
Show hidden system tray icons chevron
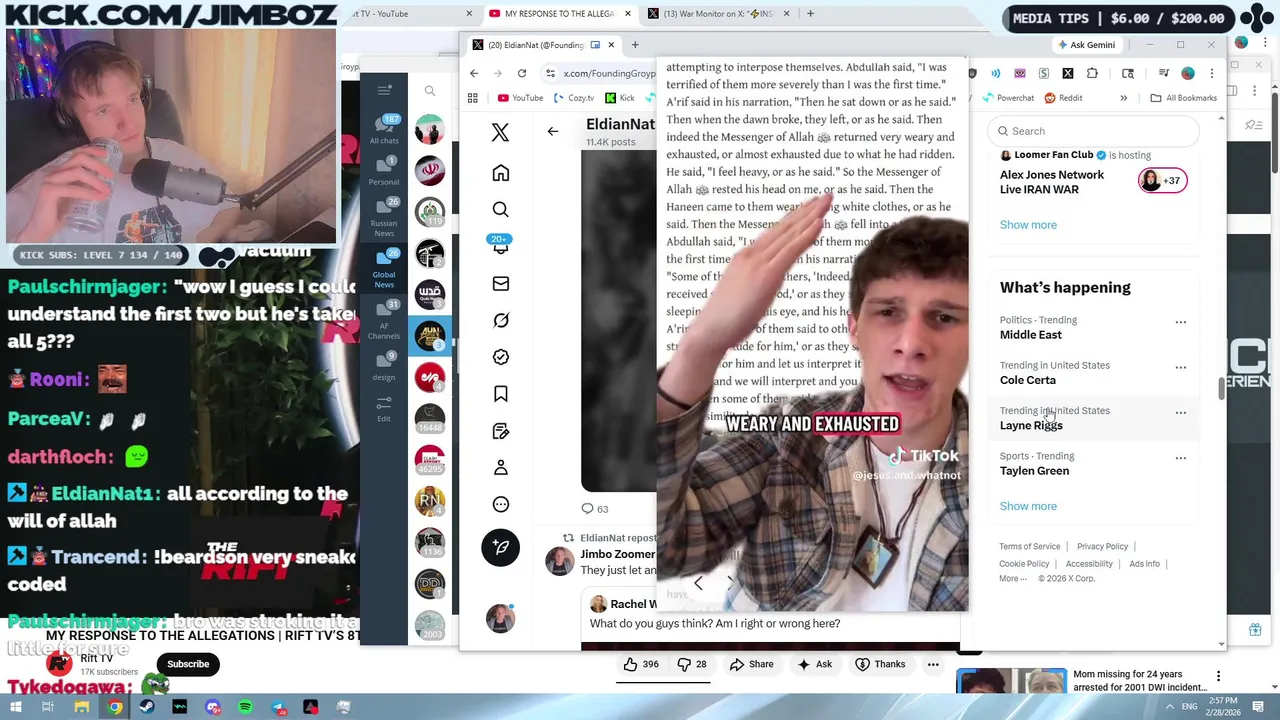(1169, 707)
